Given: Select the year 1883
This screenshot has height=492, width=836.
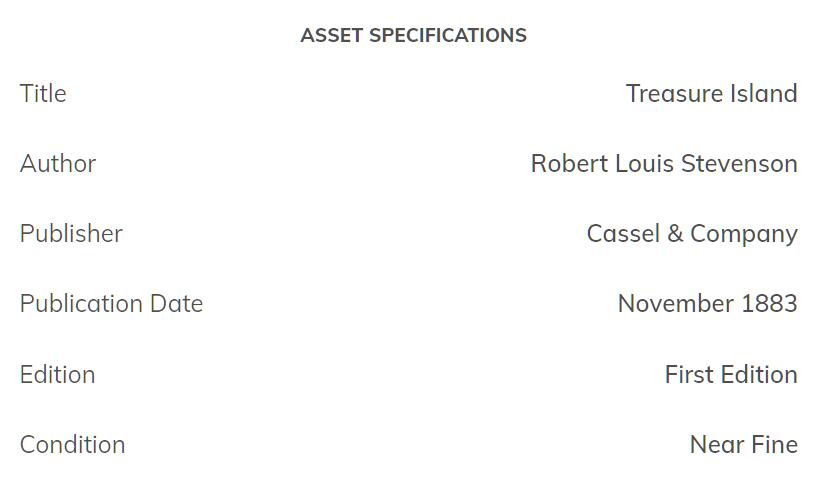Looking at the screenshot, I should tap(769, 304).
